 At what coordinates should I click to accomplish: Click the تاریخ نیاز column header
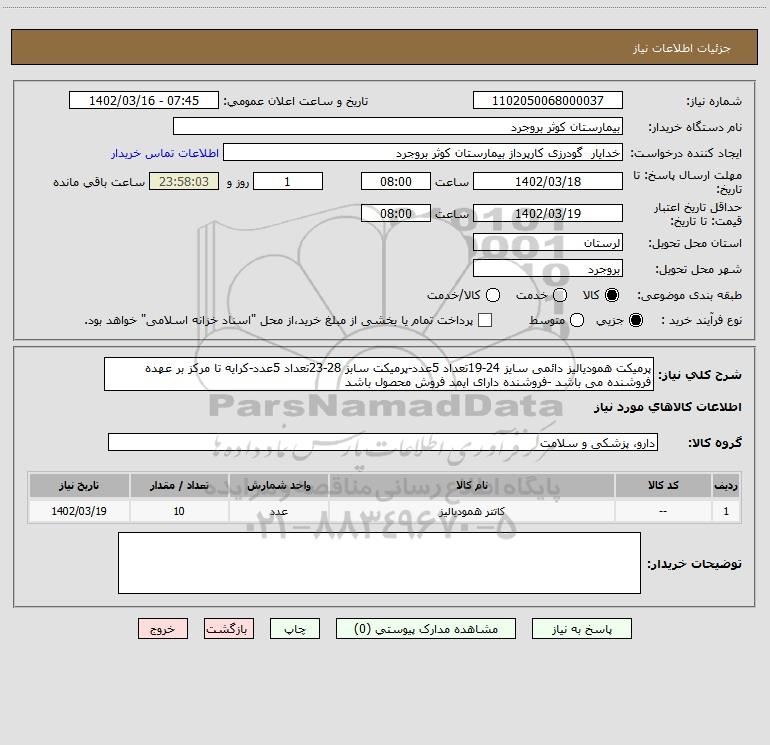click(x=79, y=485)
